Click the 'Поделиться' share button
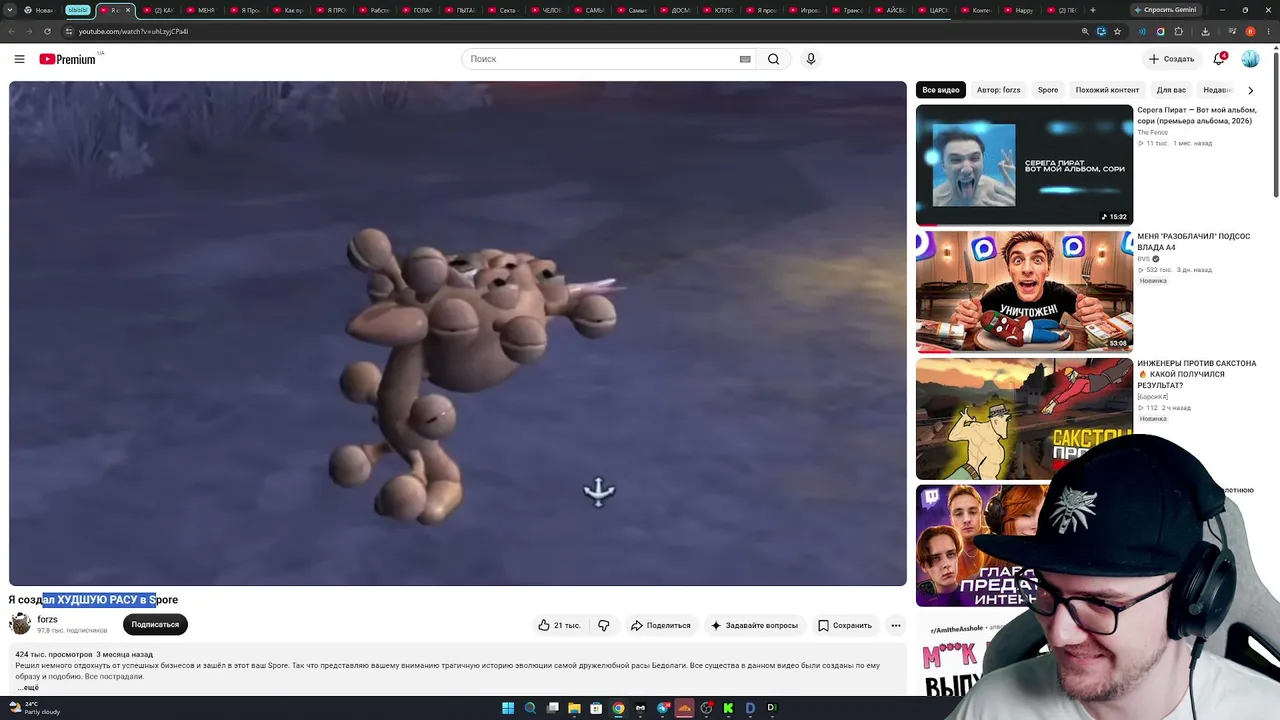The height and width of the screenshot is (720, 1280). point(660,625)
